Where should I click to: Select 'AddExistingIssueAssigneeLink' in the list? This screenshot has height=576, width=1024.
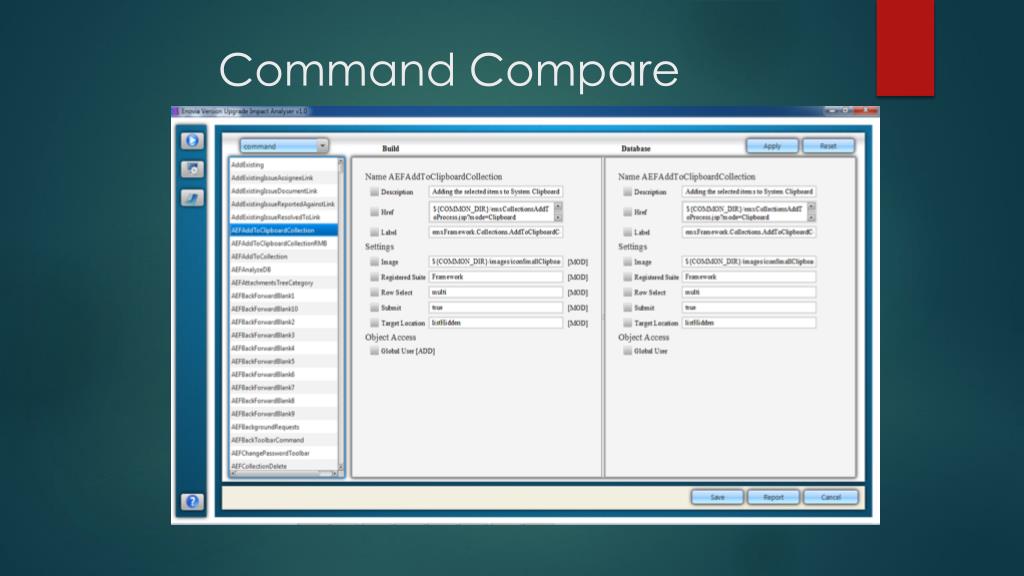pos(283,178)
